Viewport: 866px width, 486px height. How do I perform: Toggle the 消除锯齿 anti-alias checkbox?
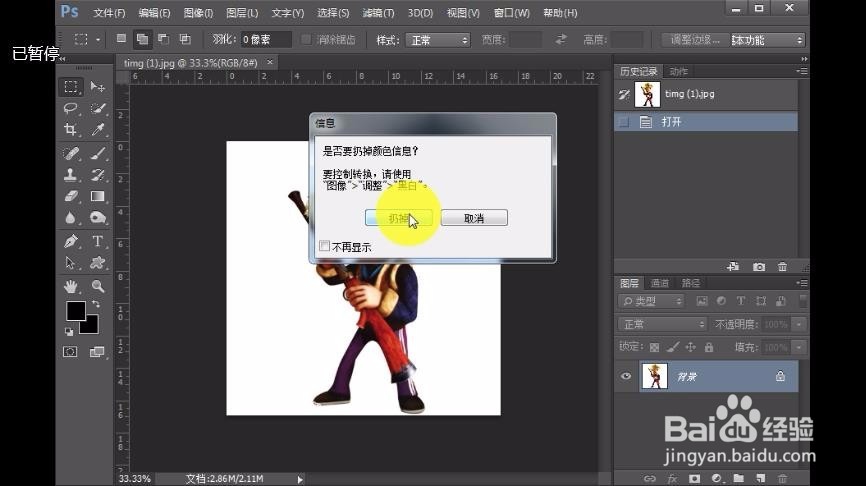pyautogui.click(x=306, y=39)
